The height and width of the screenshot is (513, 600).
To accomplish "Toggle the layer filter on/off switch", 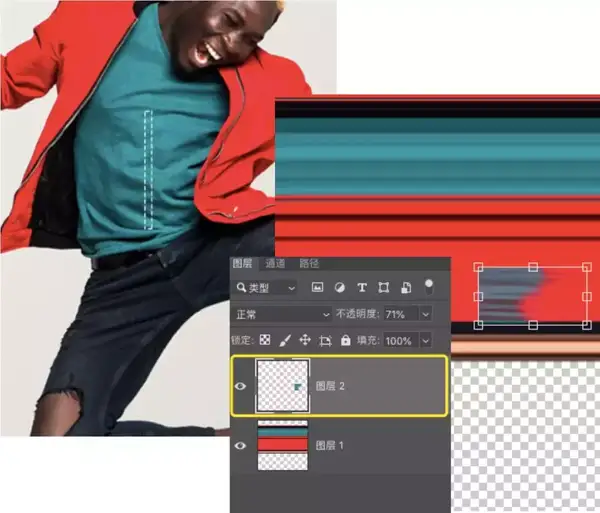I will click(x=429, y=287).
